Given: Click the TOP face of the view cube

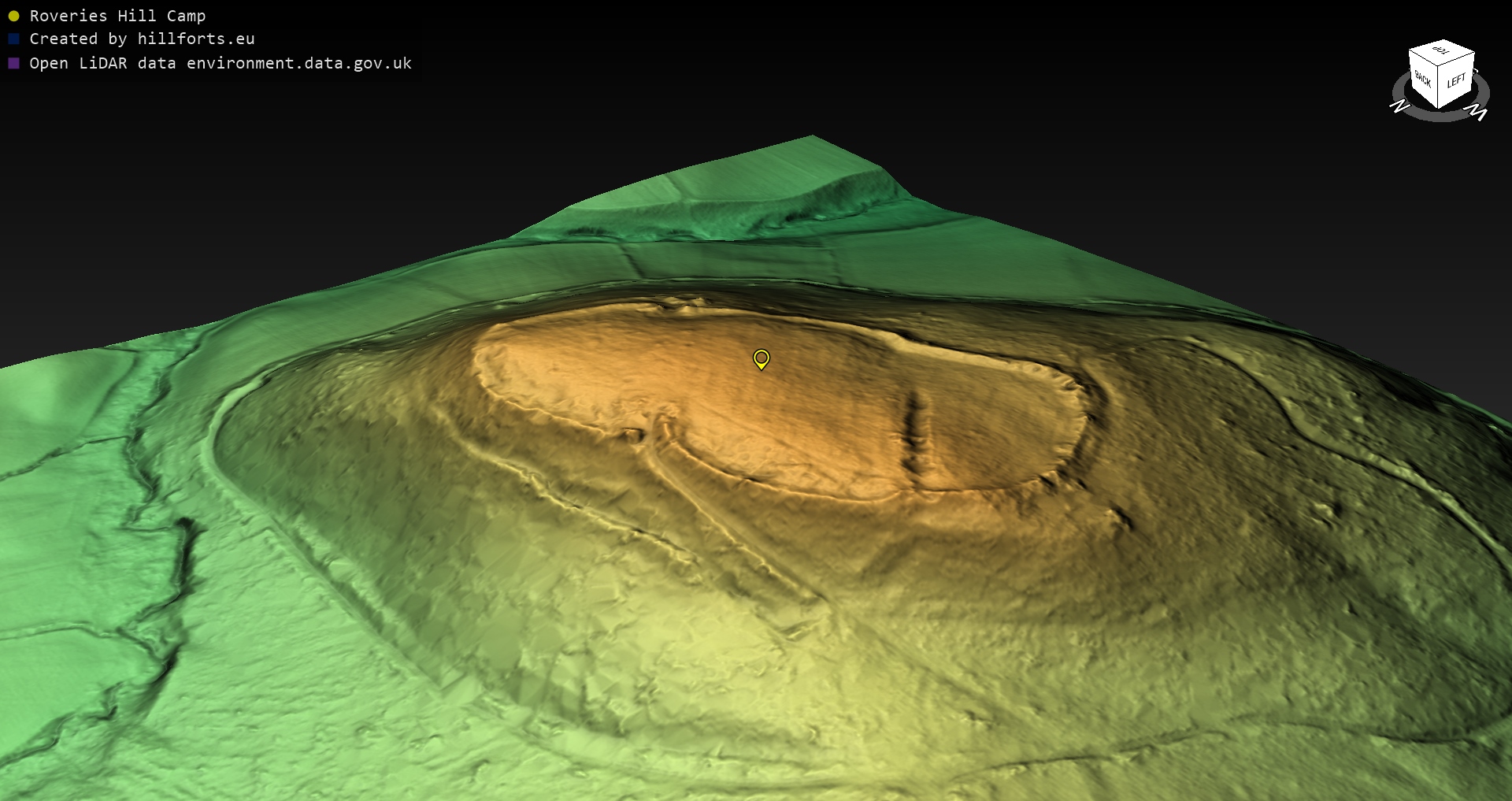Looking at the screenshot, I should coord(1441,51).
